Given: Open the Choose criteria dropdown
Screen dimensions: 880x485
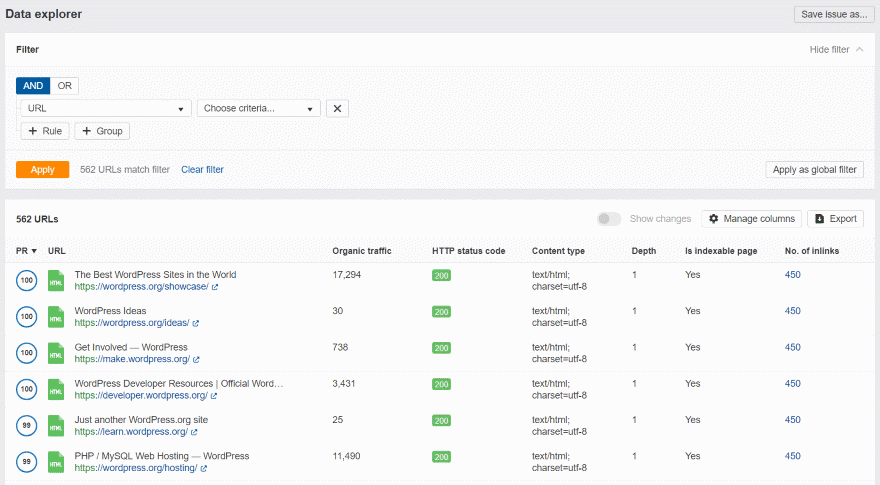Looking at the screenshot, I should tap(258, 109).
